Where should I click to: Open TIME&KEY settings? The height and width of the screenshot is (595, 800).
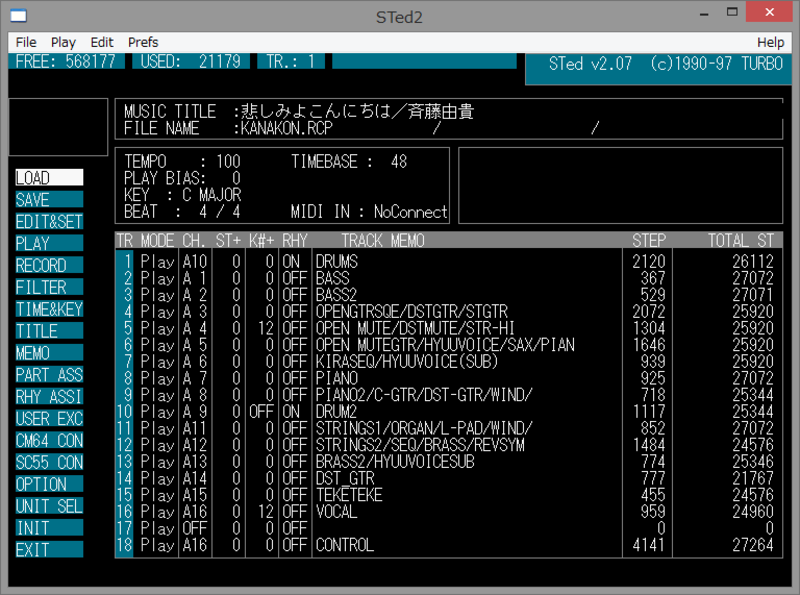tap(49, 309)
